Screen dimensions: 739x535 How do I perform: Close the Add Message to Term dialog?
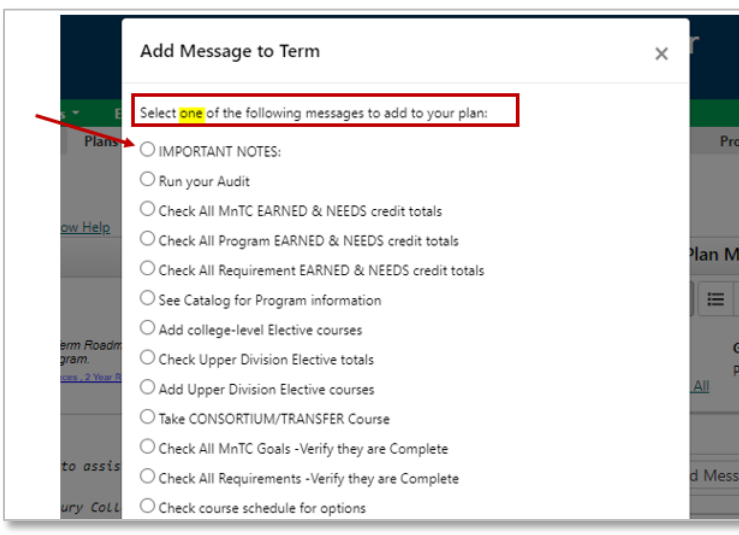(661, 54)
